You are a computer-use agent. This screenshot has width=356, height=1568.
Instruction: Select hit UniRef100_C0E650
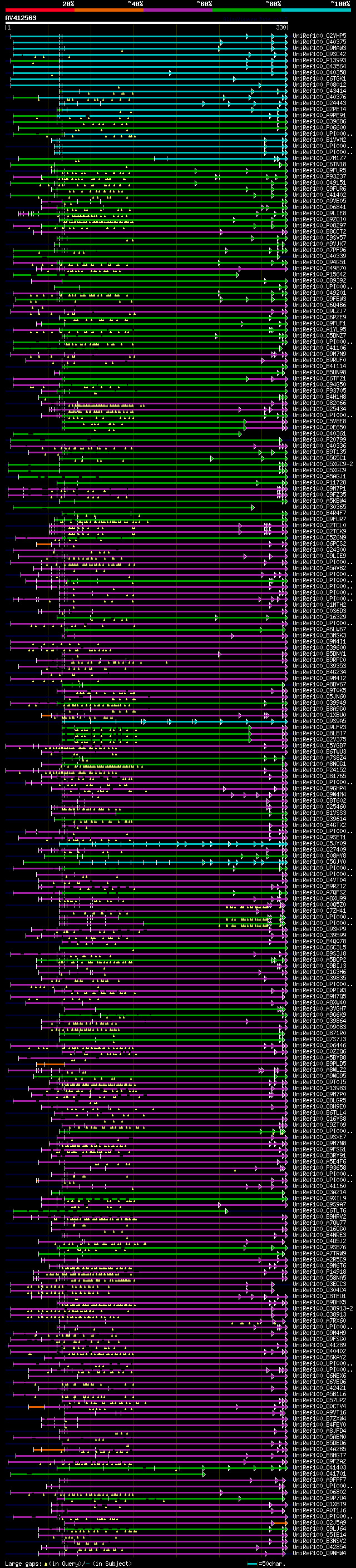click(319, 427)
